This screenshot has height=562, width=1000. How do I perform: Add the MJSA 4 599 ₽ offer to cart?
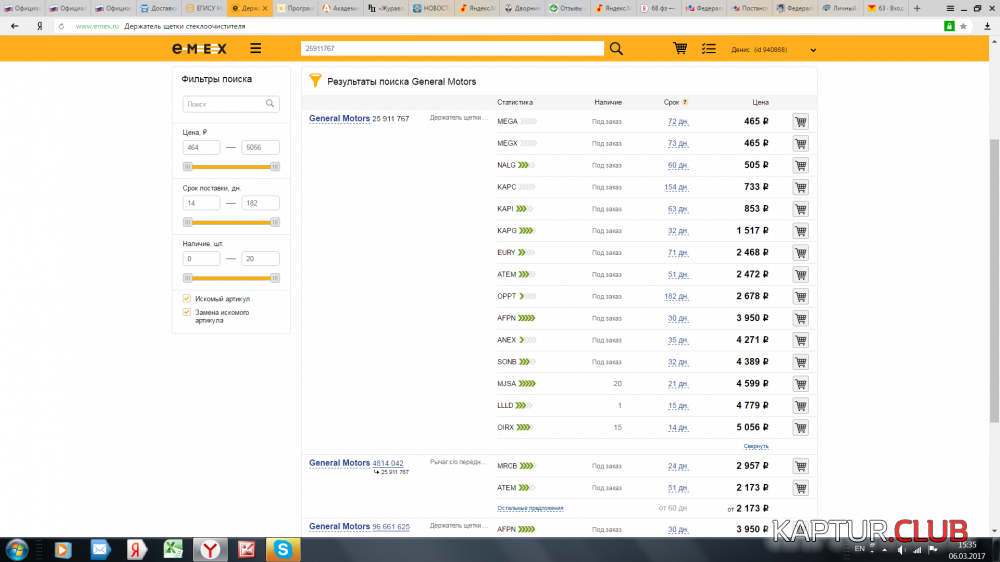point(800,383)
